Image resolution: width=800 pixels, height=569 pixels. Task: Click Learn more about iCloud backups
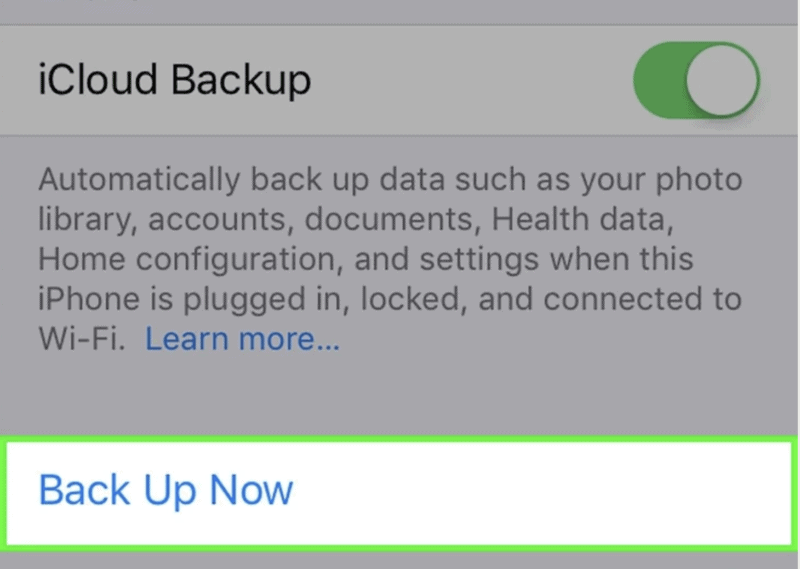(243, 340)
